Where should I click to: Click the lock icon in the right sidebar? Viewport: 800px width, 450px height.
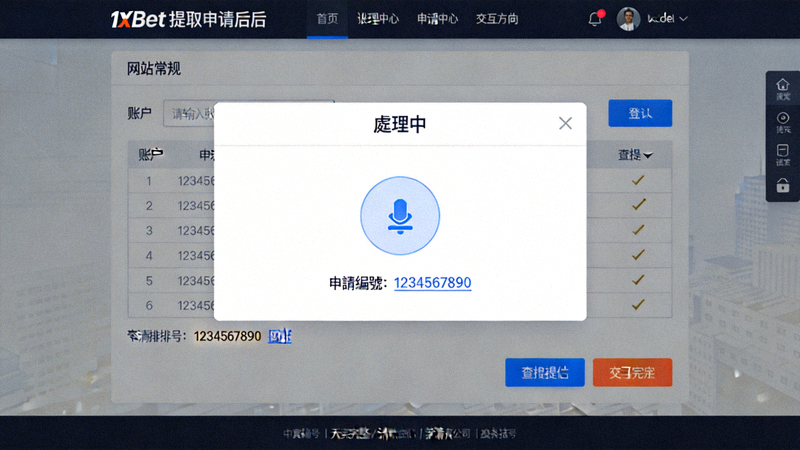coord(783,185)
